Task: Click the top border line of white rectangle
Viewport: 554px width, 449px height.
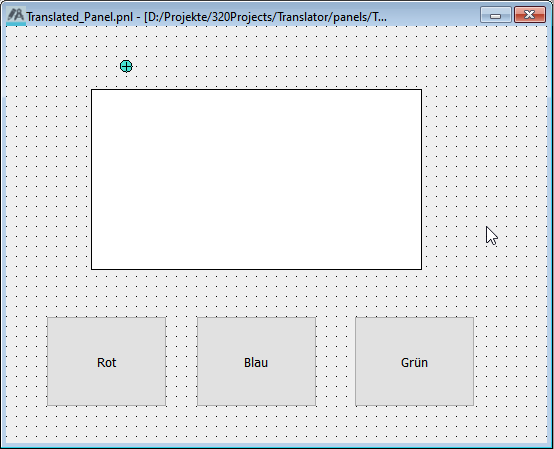Action: point(256,89)
